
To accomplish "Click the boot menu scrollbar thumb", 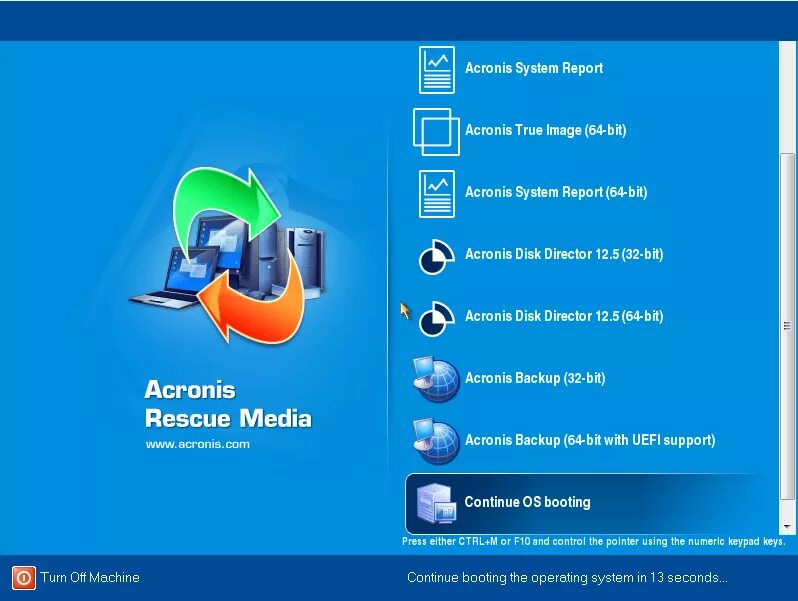I will pyautogui.click(x=787, y=326).
